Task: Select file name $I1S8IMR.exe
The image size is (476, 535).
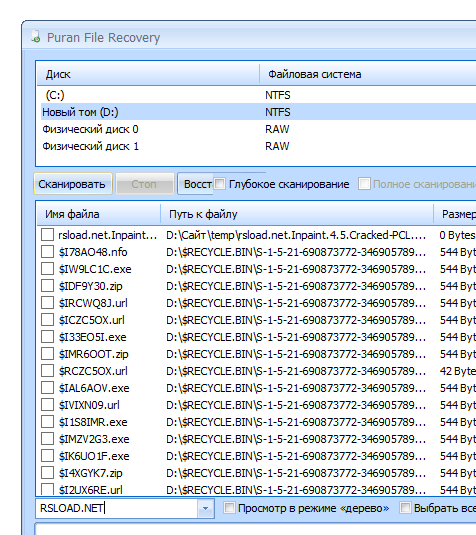Action: click(x=93, y=422)
